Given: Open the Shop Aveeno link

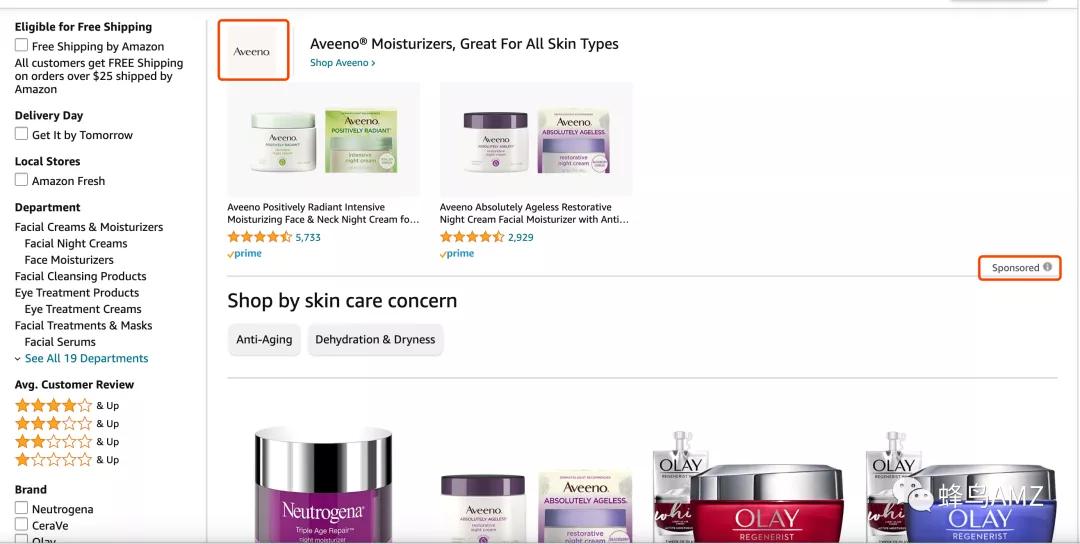Looking at the screenshot, I should click(x=342, y=63).
